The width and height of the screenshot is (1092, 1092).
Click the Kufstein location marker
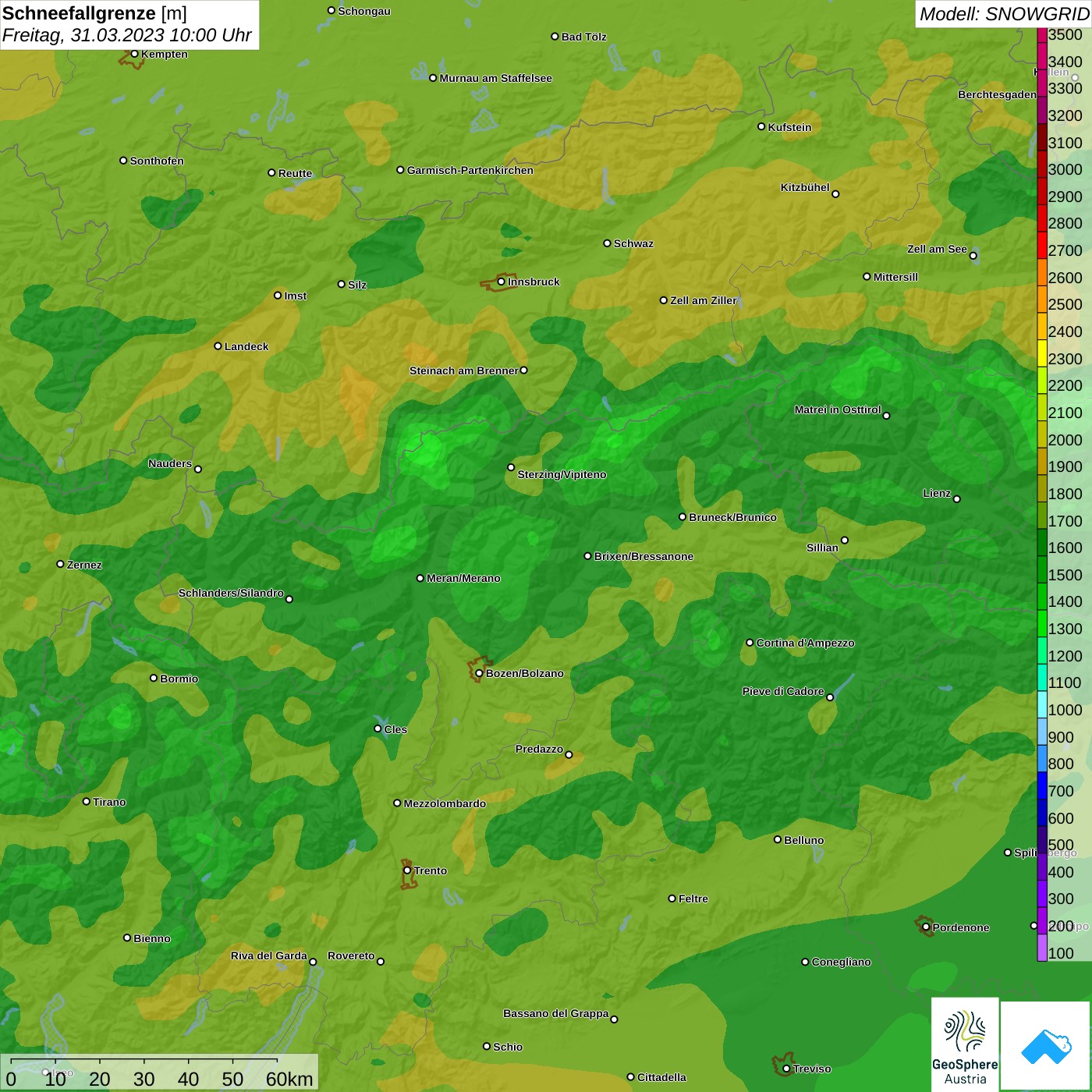tap(761, 126)
